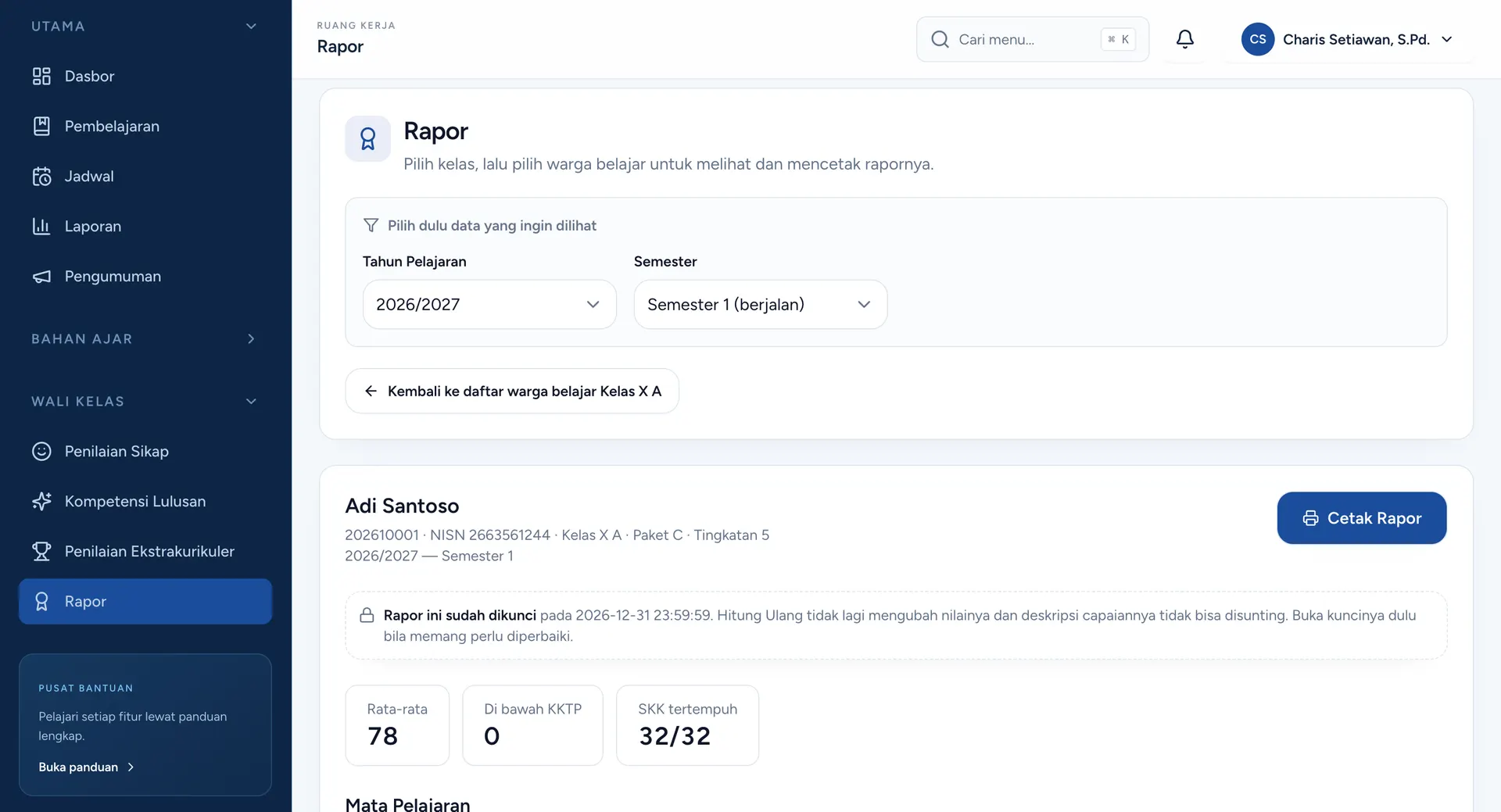
Task: Click the ⌘ K shortcut badge
Action: pos(1118,39)
